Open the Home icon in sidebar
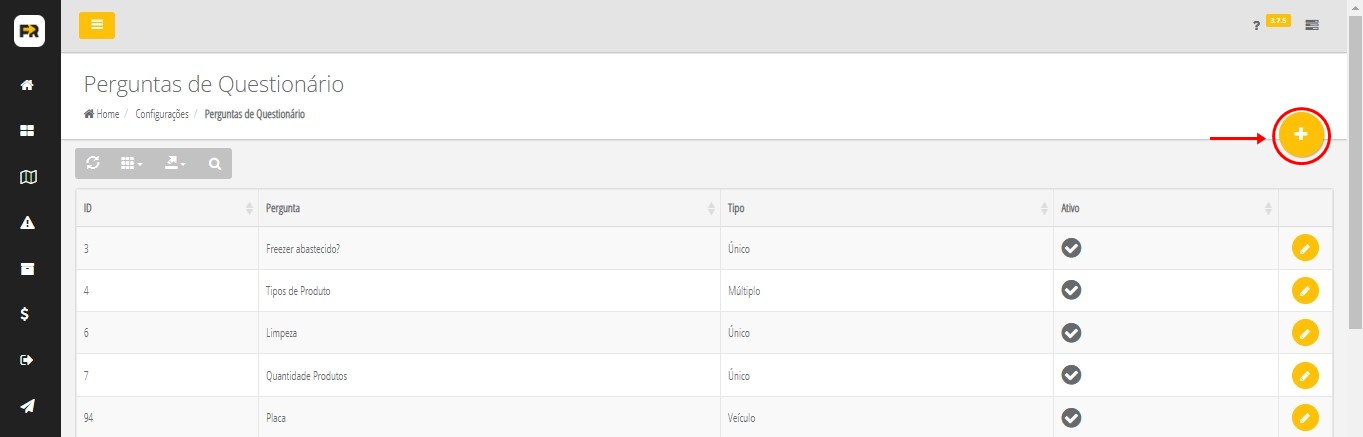 click(28, 85)
